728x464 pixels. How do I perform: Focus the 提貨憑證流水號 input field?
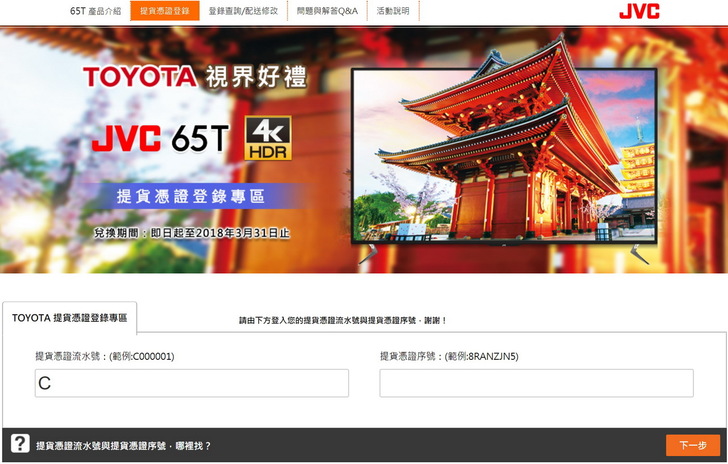point(192,383)
